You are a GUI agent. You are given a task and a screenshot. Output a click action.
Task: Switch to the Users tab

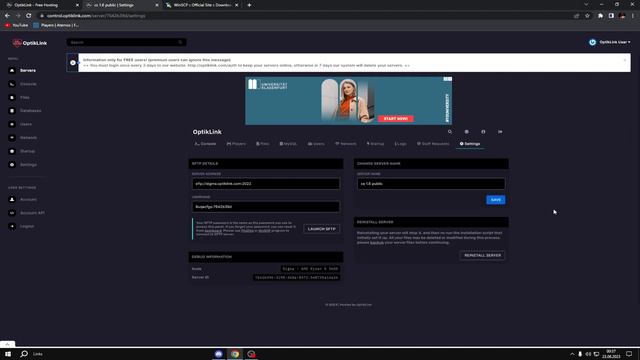(316, 144)
